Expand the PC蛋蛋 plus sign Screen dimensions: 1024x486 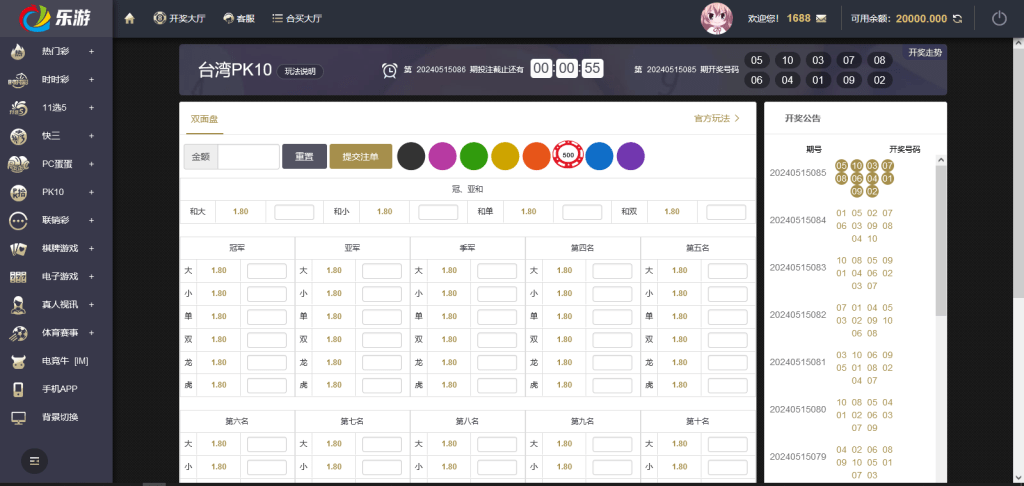pos(91,164)
